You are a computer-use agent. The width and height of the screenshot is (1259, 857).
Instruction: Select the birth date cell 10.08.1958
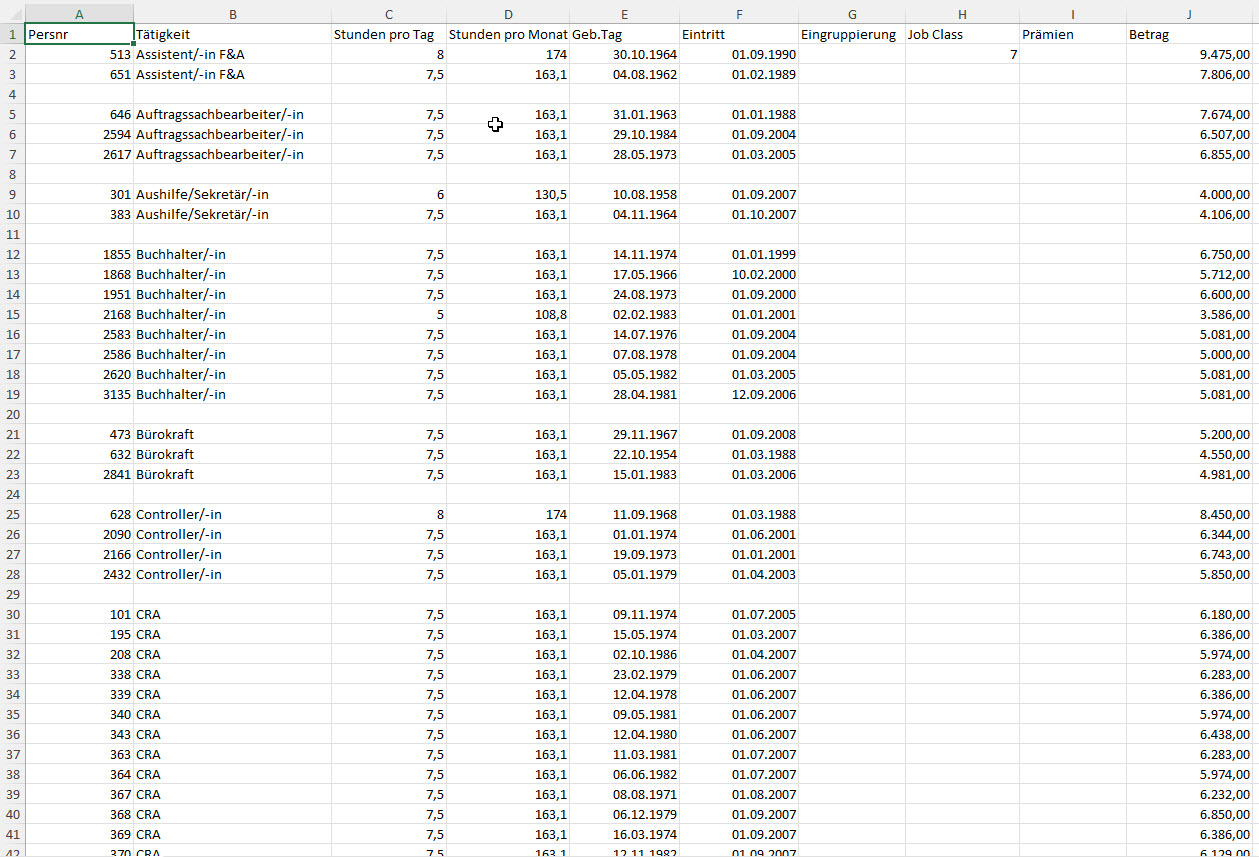pos(624,194)
